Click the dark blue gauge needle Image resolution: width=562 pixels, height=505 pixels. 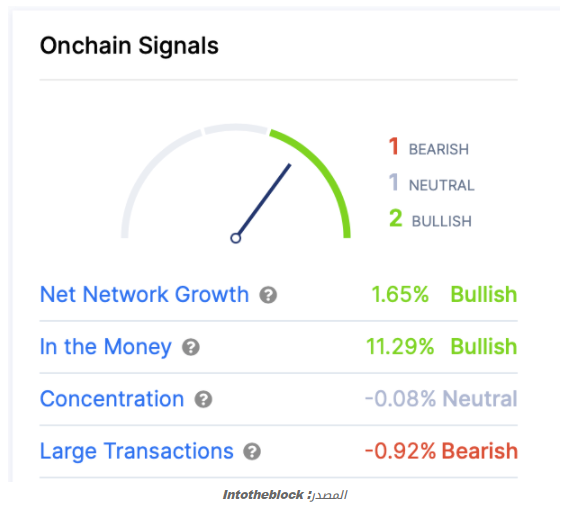pos(263,201)
